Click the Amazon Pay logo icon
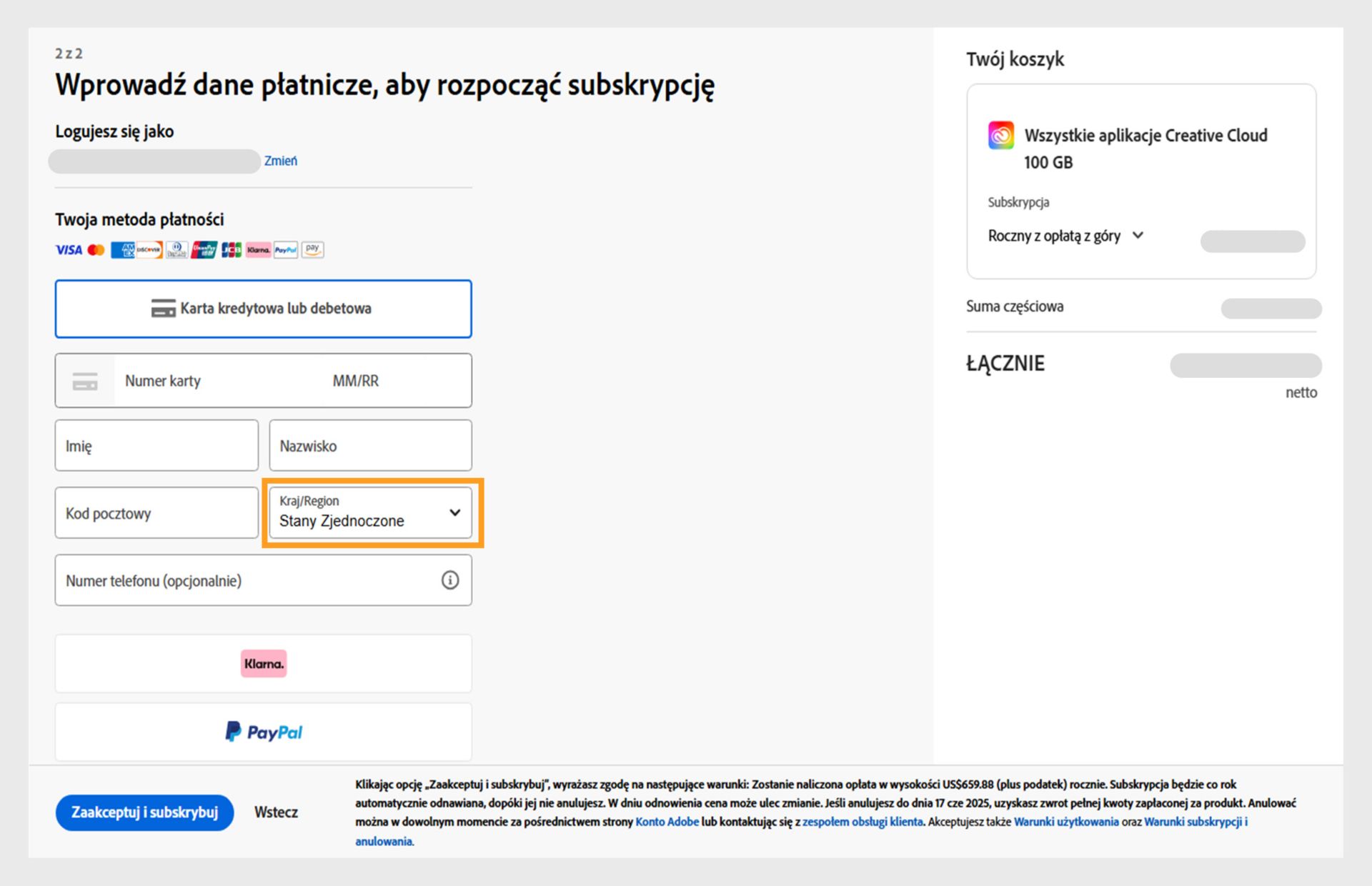Image resolution: width=1372 pixels, height=886 pixels. (x=312, y=250)
